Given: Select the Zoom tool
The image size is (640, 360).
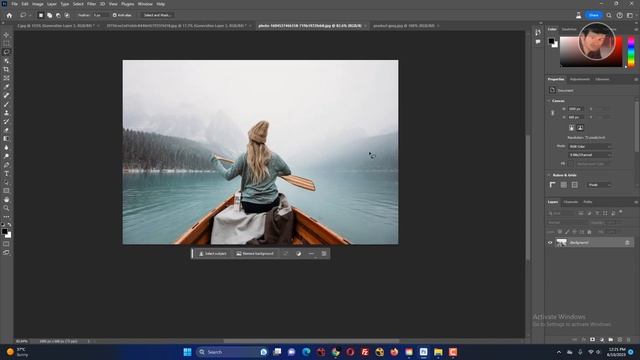Looking at the screenshot, I should [x=6, y=208].
